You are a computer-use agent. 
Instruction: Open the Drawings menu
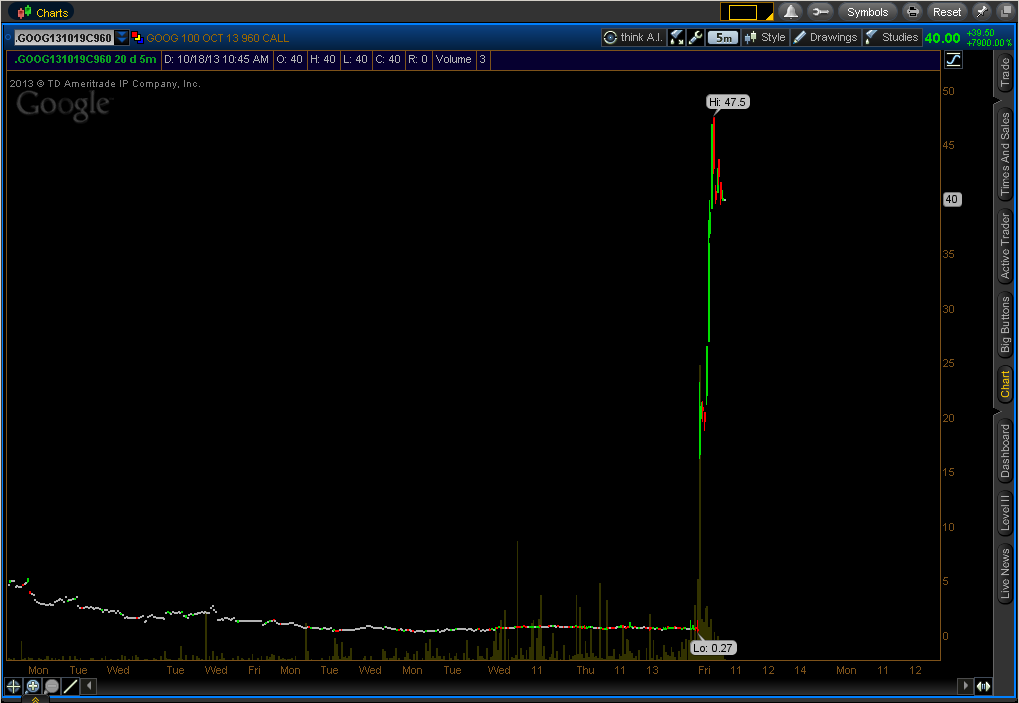click(x=826, y=38)
